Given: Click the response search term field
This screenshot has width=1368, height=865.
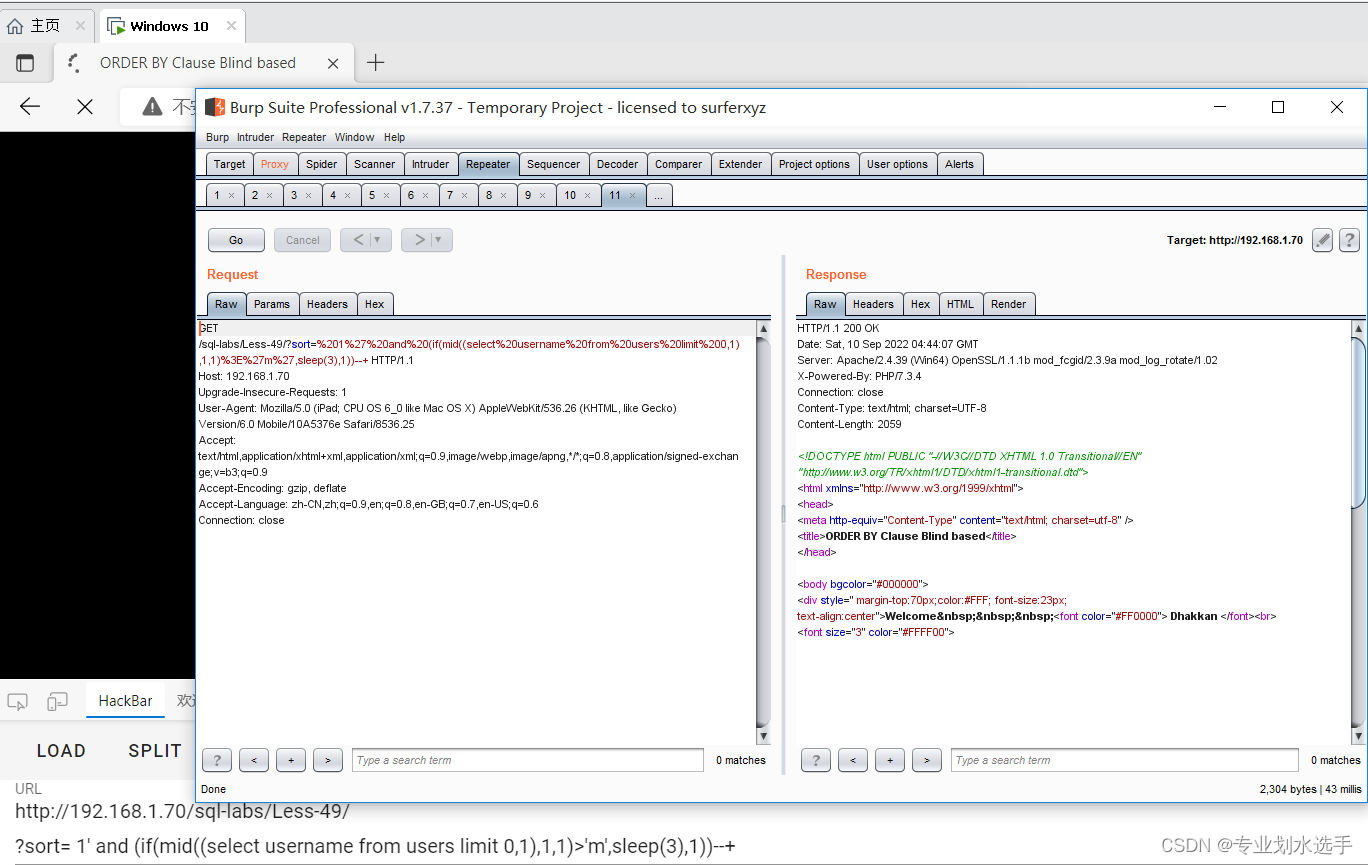Looking at the screenshot, I should [x=1125, y=760].
